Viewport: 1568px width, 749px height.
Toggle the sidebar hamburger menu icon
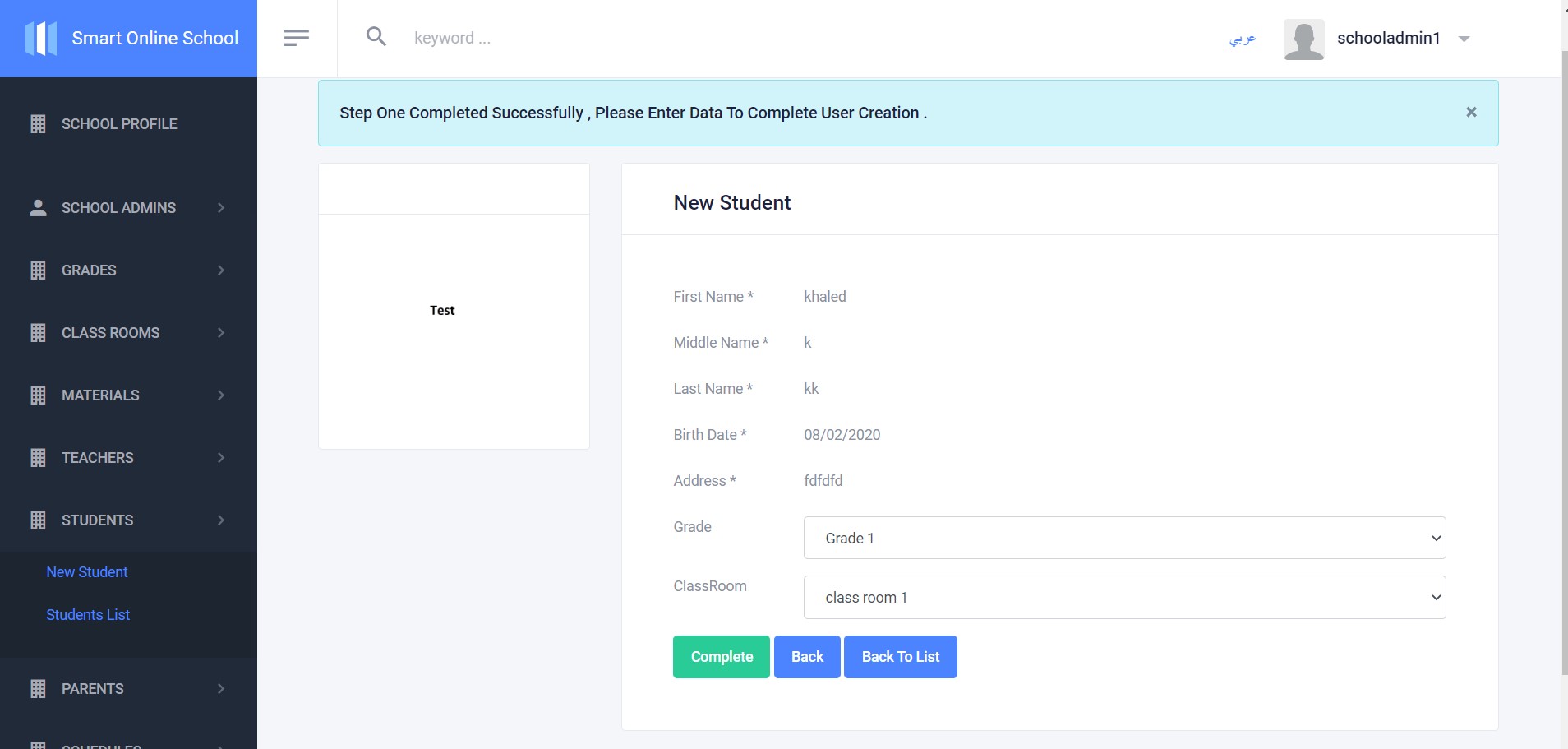[296, 38]
